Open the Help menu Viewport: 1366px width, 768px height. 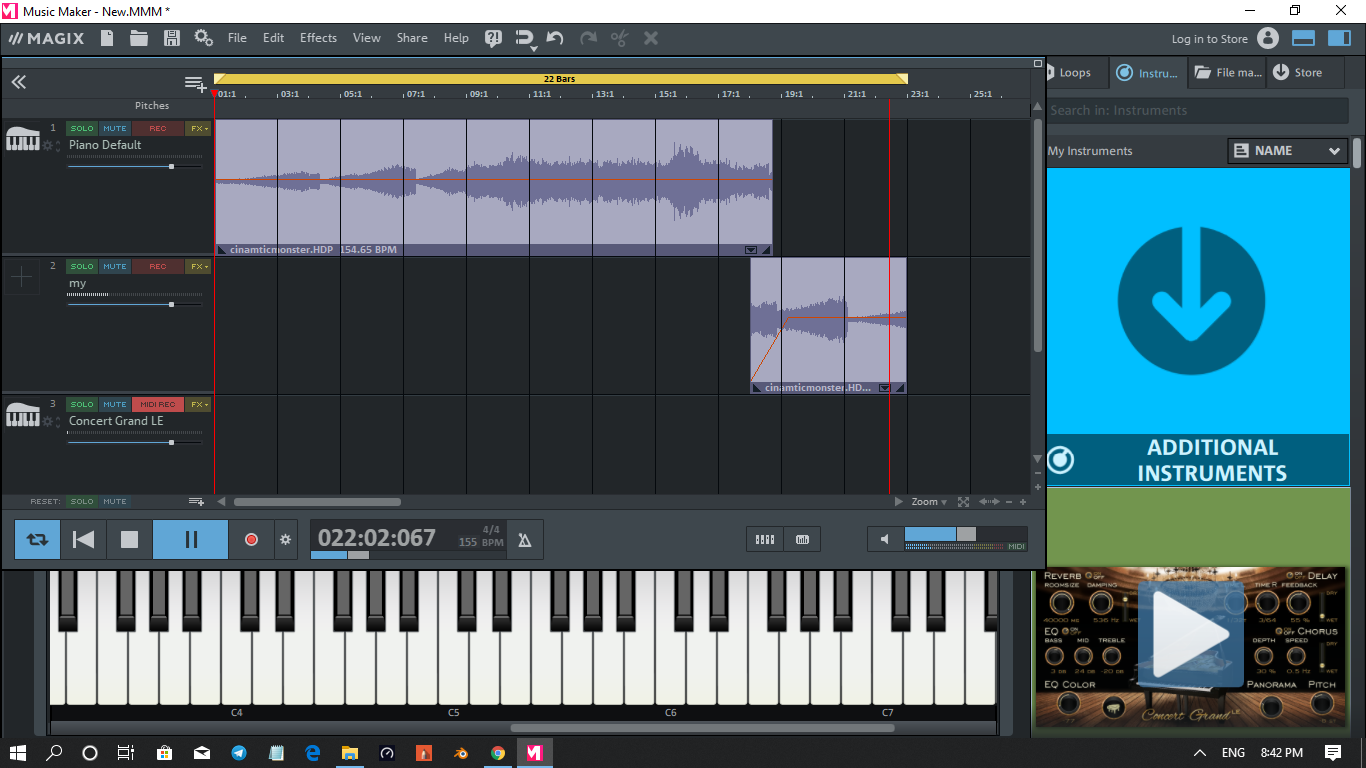tap(456, 38)
